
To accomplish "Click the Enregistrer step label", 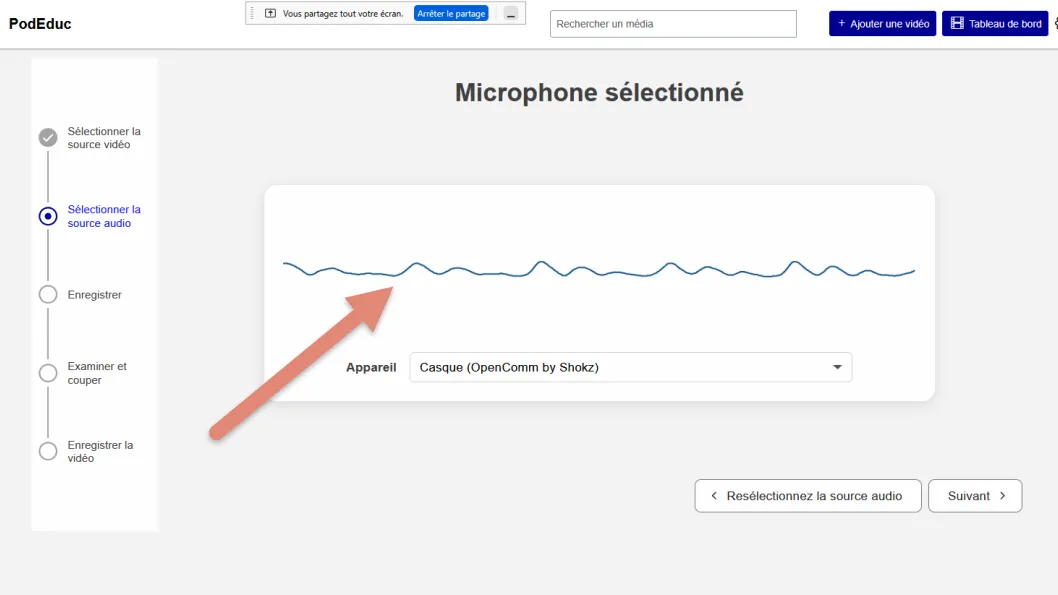I will (94, 295).
